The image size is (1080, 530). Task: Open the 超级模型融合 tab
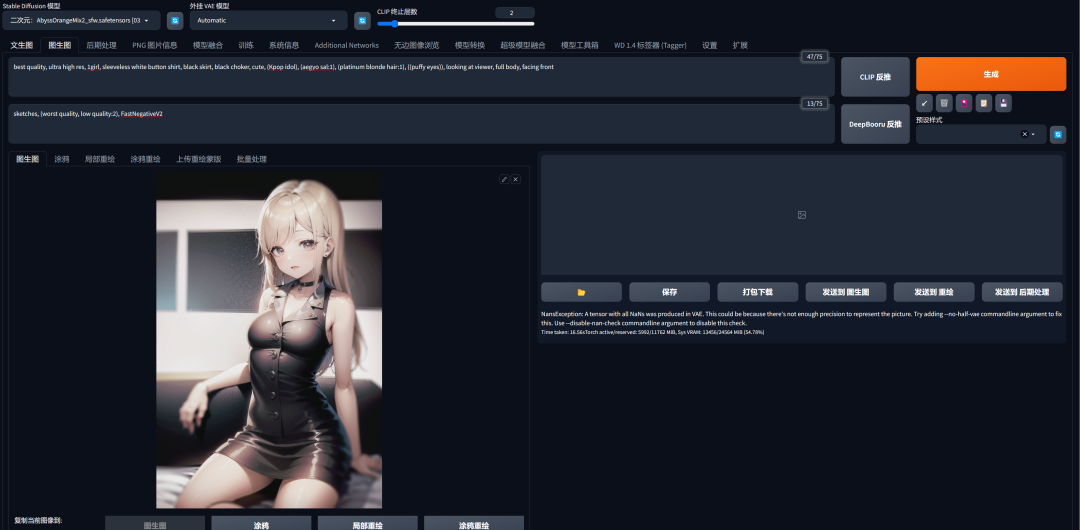[523, 45]
